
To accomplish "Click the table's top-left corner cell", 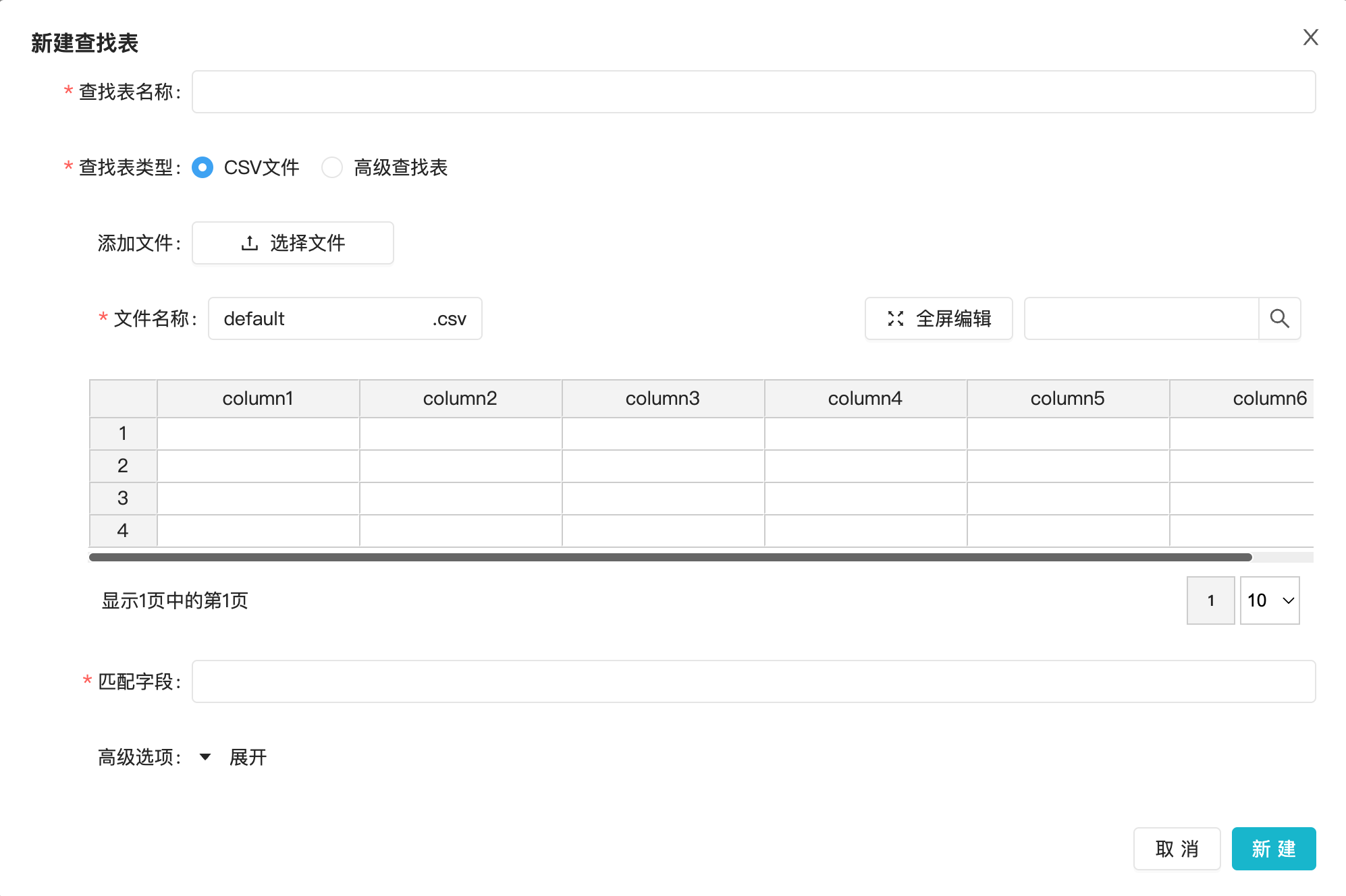I will [123, 399].
